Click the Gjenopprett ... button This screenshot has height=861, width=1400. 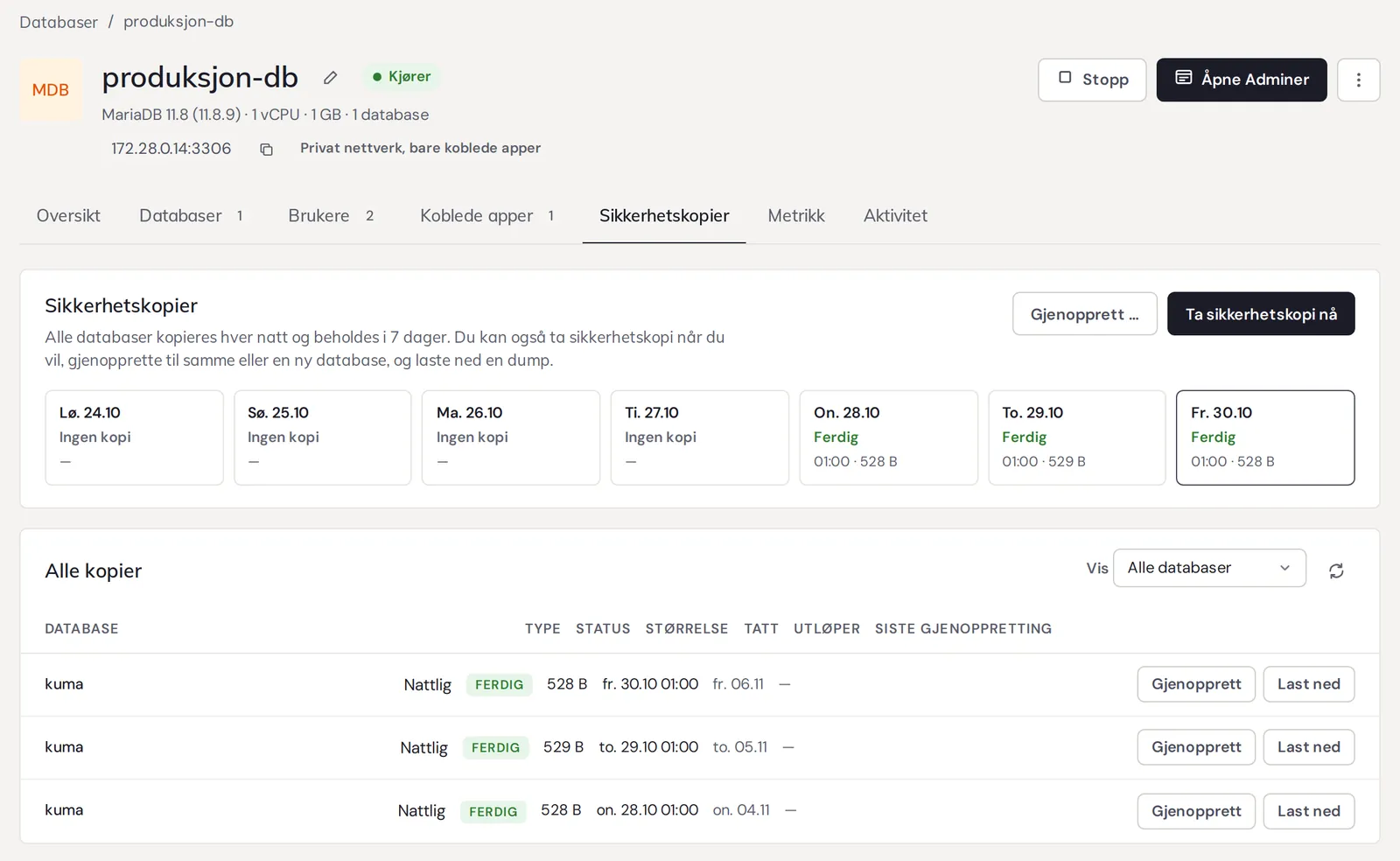(1084, 314)
